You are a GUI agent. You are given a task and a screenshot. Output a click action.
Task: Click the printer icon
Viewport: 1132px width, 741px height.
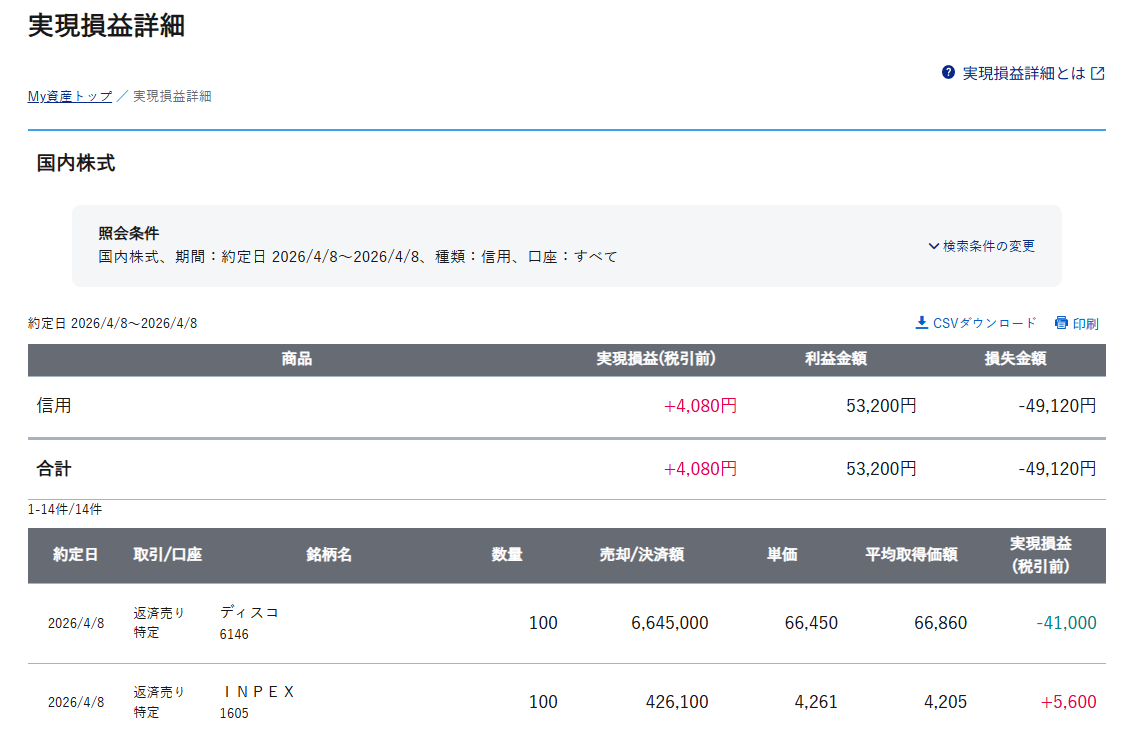[1061, 323]
